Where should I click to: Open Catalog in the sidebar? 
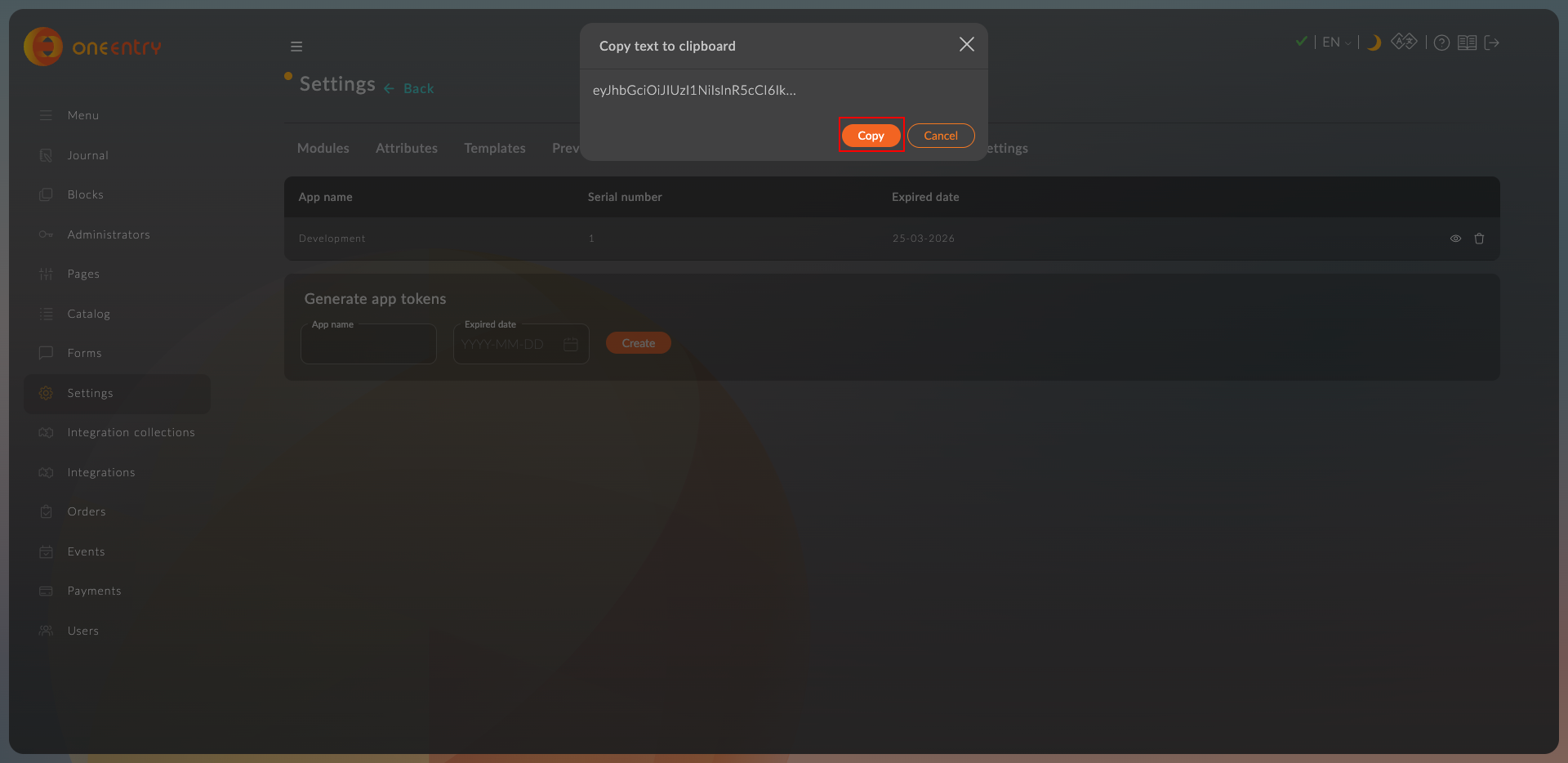[x=118, y=314]
